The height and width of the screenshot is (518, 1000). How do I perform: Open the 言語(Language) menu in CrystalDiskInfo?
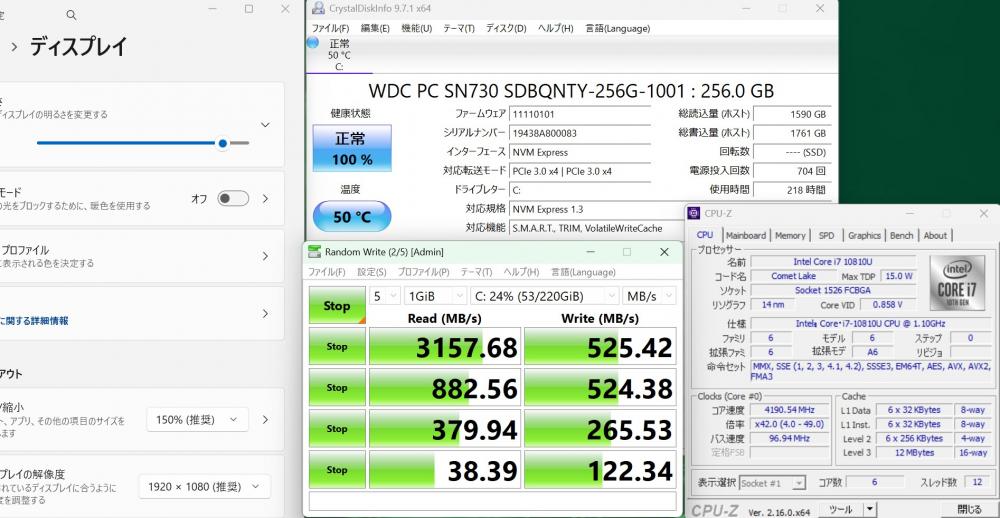[x=618, y=29]
